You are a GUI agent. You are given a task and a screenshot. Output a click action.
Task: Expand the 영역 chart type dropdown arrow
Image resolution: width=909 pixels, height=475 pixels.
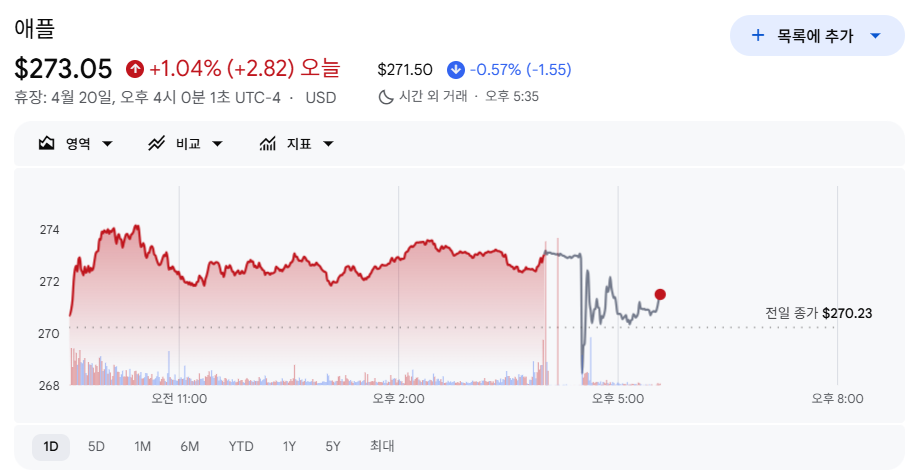coord(107,144)
